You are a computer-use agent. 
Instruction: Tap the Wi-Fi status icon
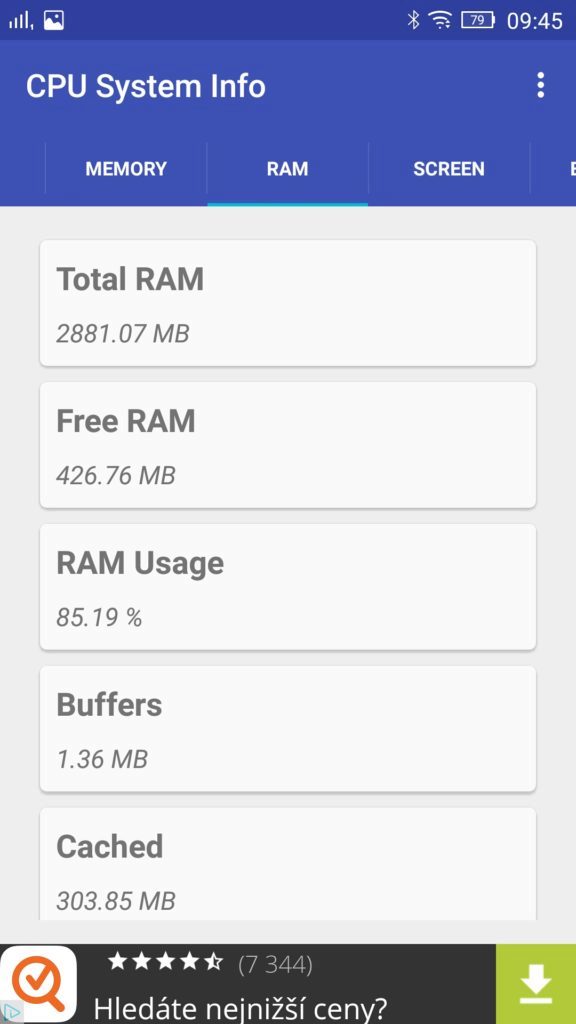441,21
